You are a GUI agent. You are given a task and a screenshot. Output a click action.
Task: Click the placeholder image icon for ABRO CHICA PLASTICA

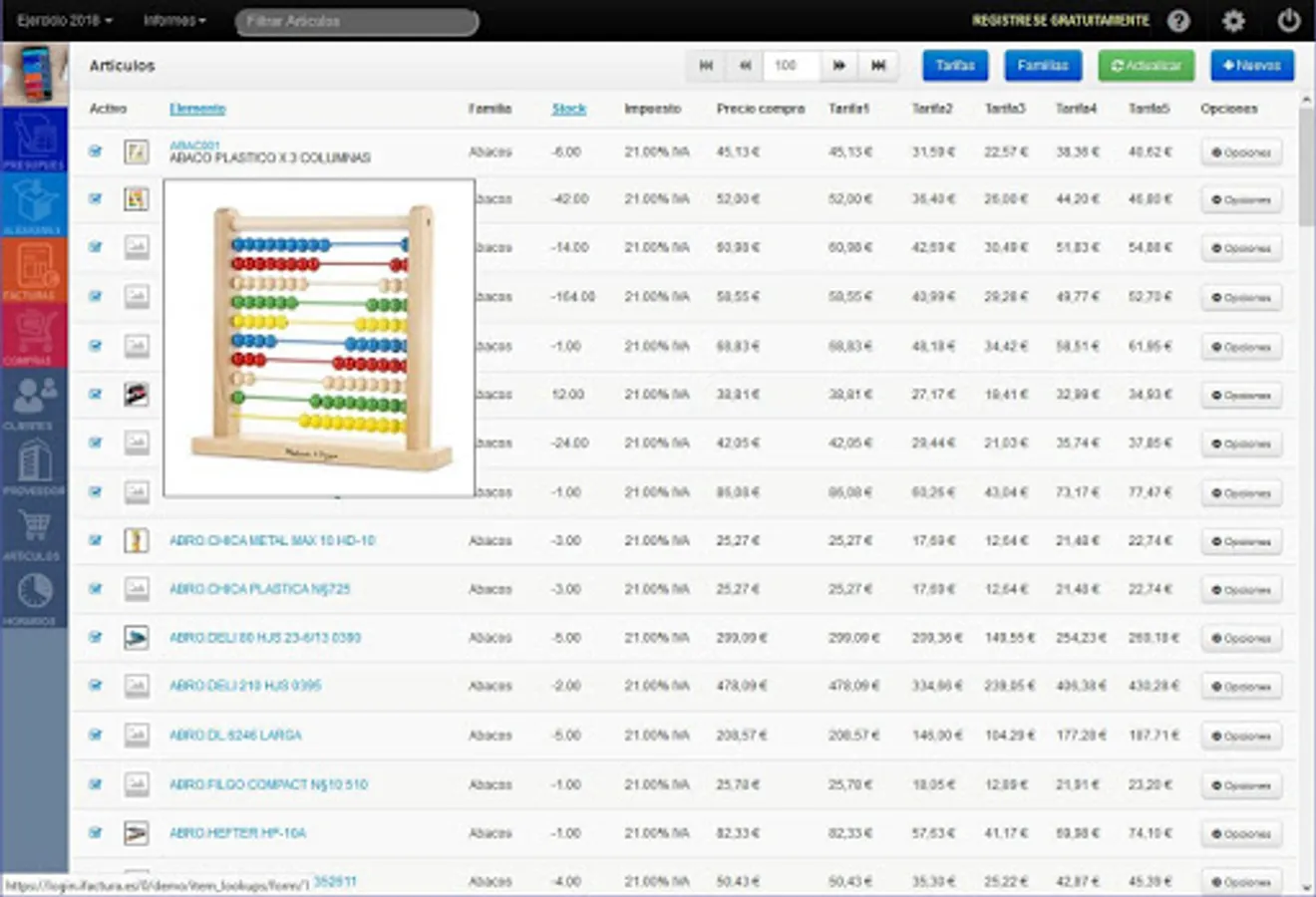137,589
